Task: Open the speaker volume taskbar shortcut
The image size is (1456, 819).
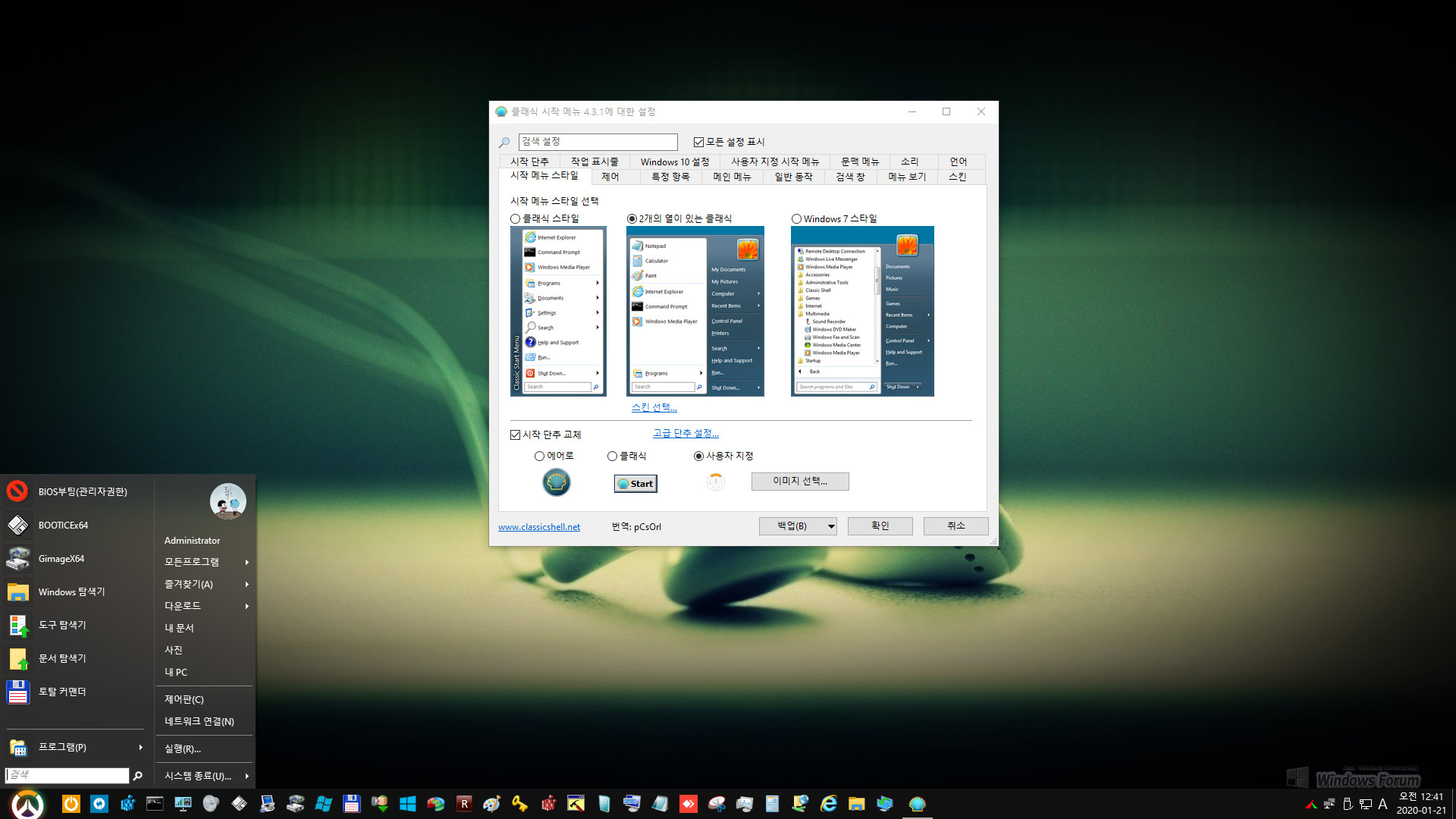Action: (x=211, y=804)
